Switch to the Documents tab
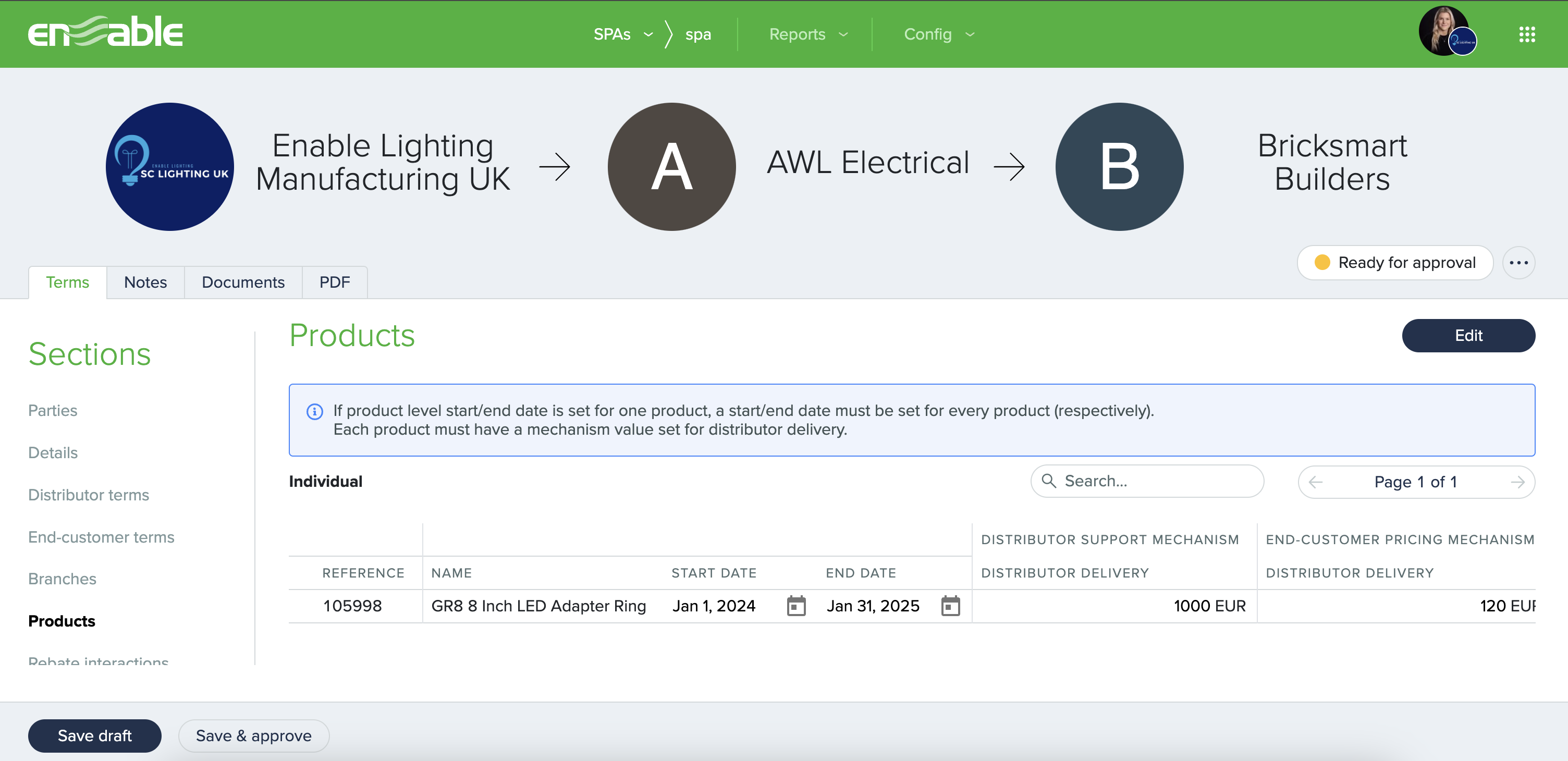The width and height of the screenshot is (1568, 761). coord(243,283)
